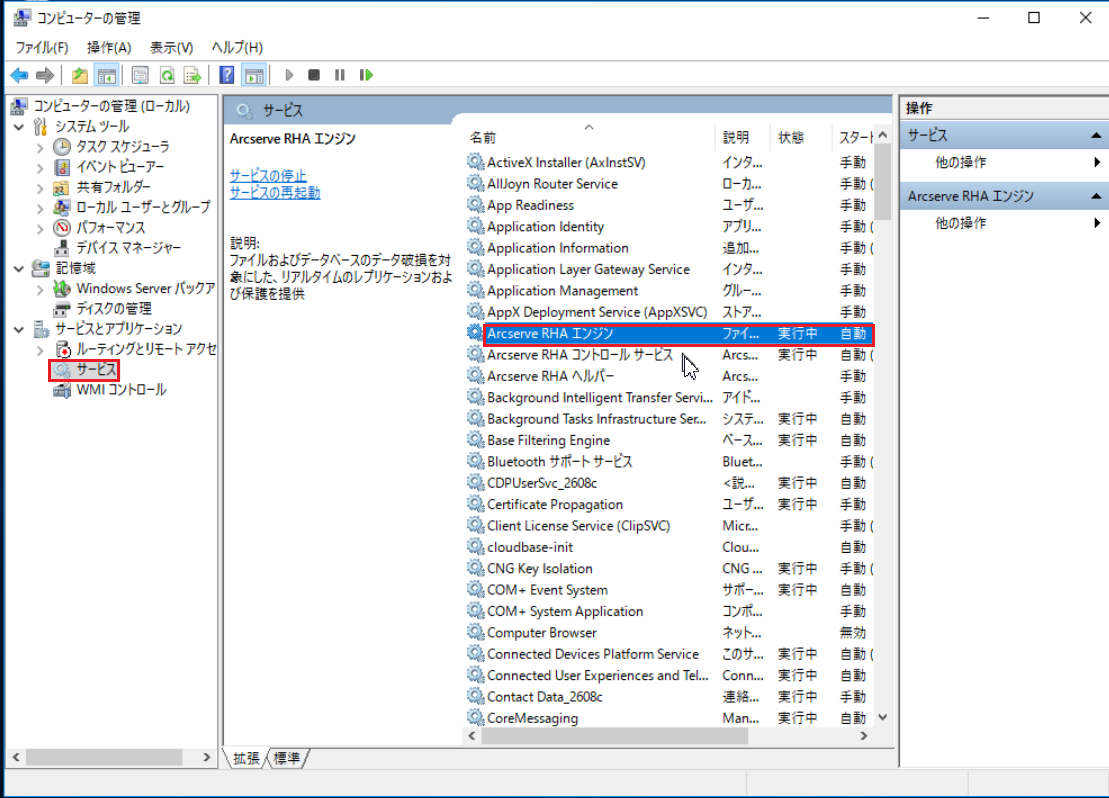Open Help with the question mark icon

[227, 75]
